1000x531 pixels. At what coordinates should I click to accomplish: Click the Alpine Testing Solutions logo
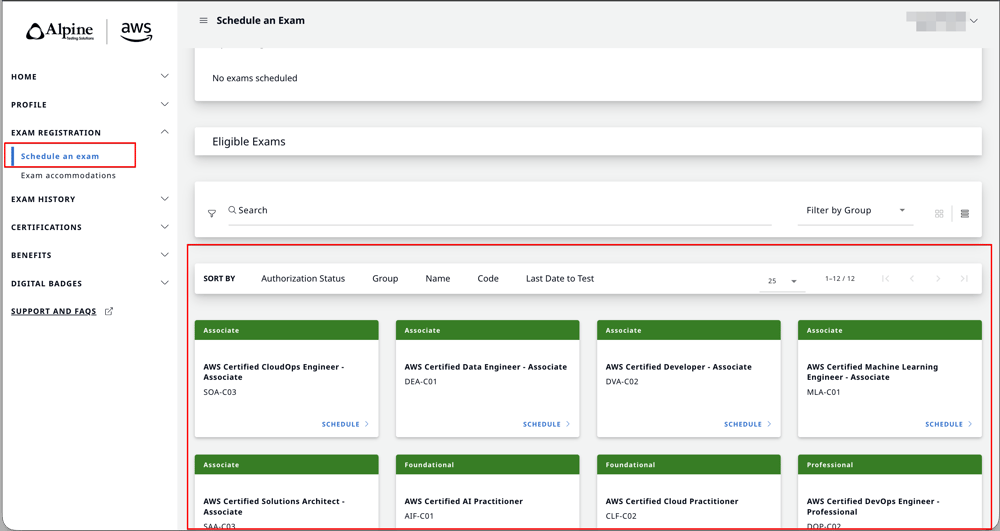tap(60, 31)
